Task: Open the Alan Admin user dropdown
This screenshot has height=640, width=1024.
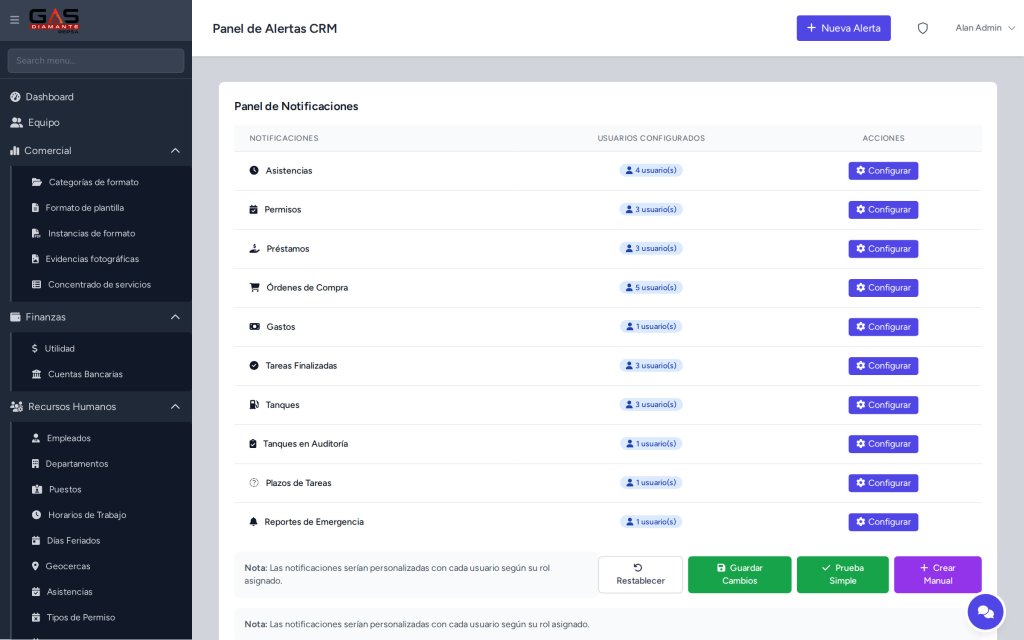Action: click(985, 28)
